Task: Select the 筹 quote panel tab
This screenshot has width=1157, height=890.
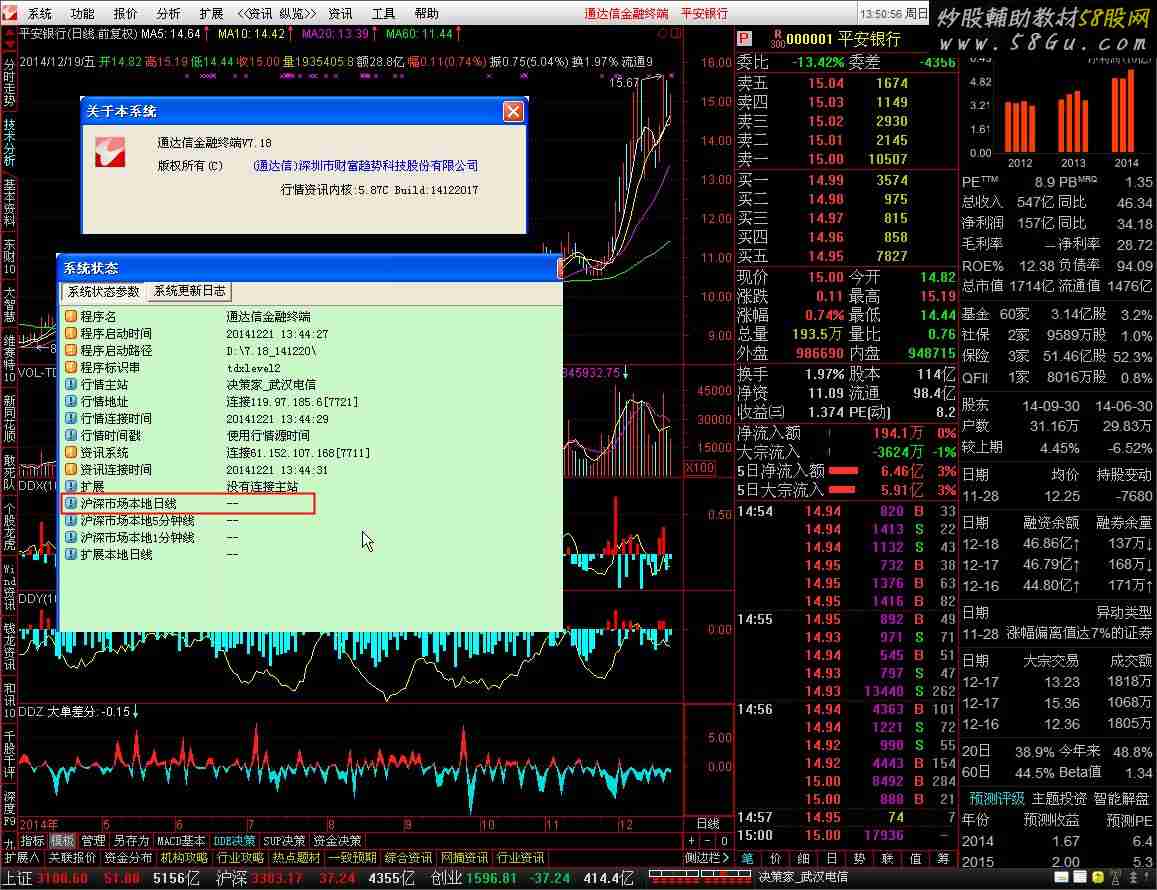Action: [x=943, y=858]
